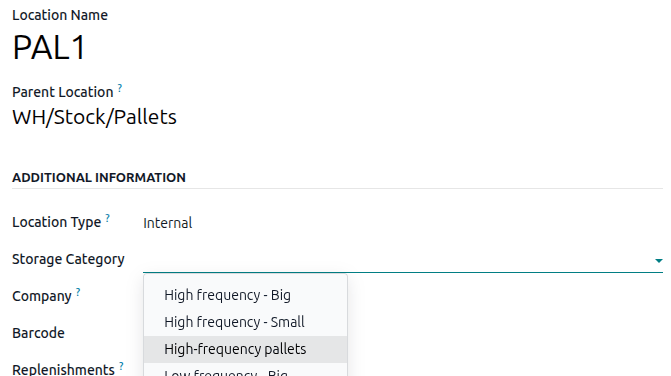
Task: Edit the PAL1 location name field
Action: [49, 47]
